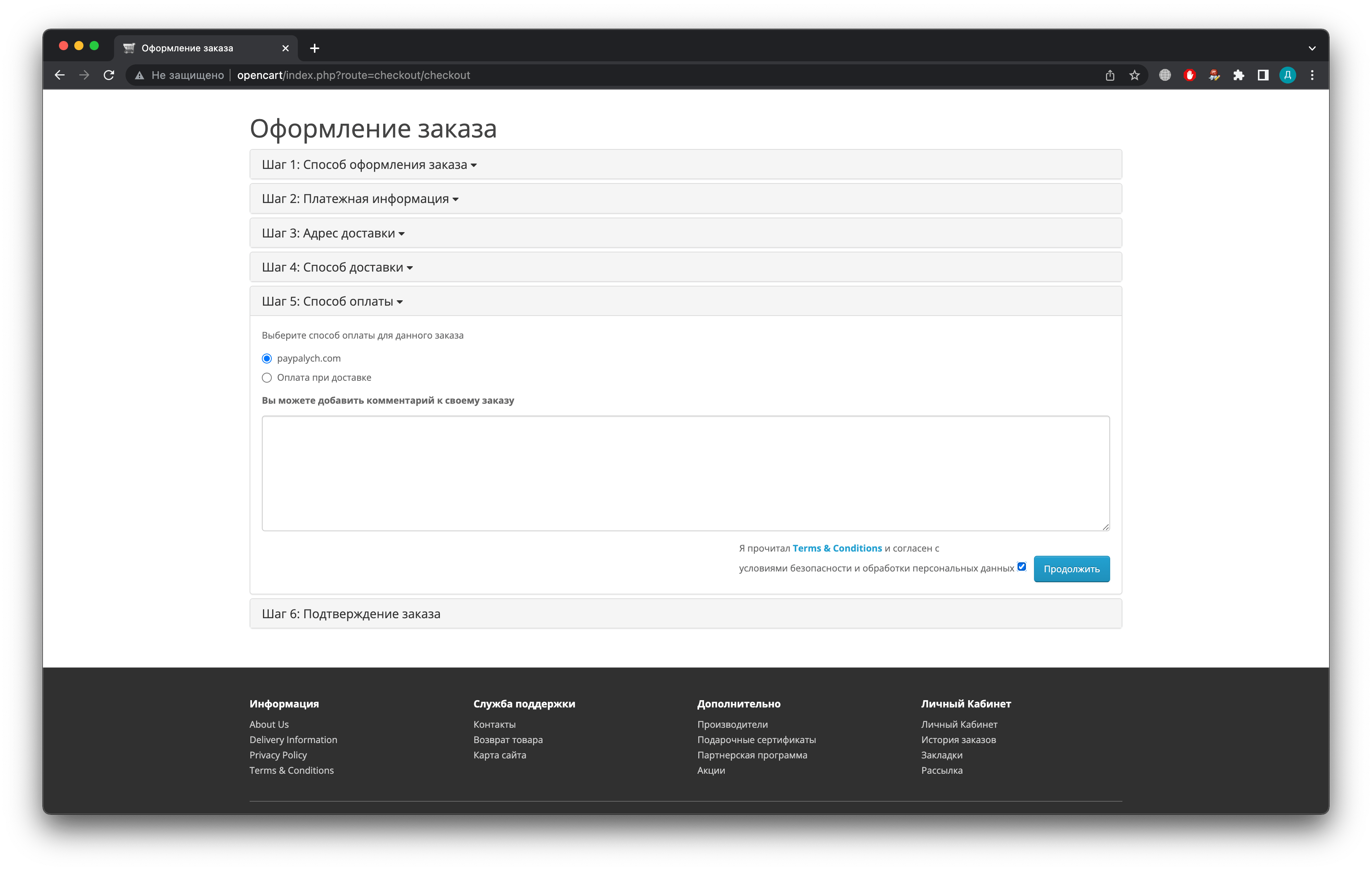
Task: Click the Продолжить button
Action: [x=1071, y=569]
